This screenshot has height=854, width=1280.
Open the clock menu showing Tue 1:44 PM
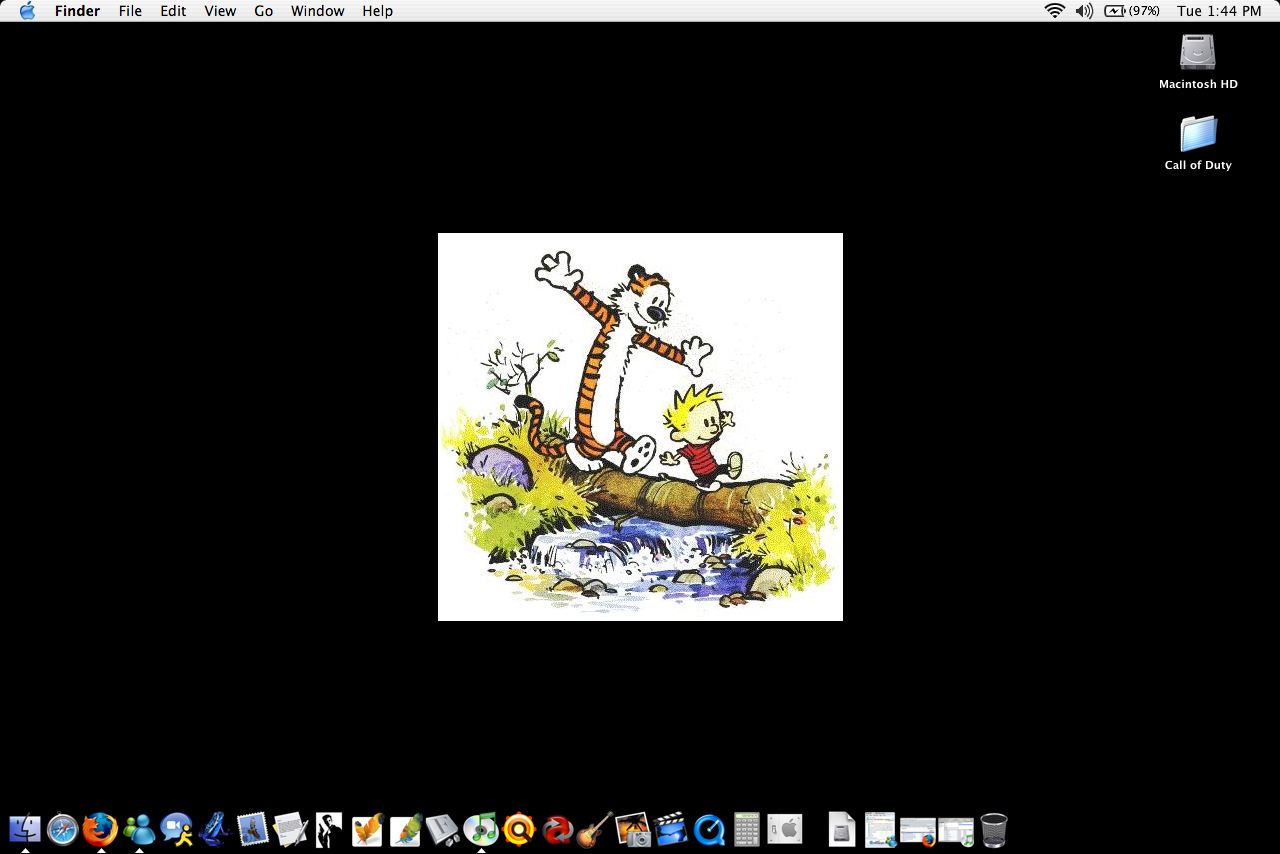1219,11
